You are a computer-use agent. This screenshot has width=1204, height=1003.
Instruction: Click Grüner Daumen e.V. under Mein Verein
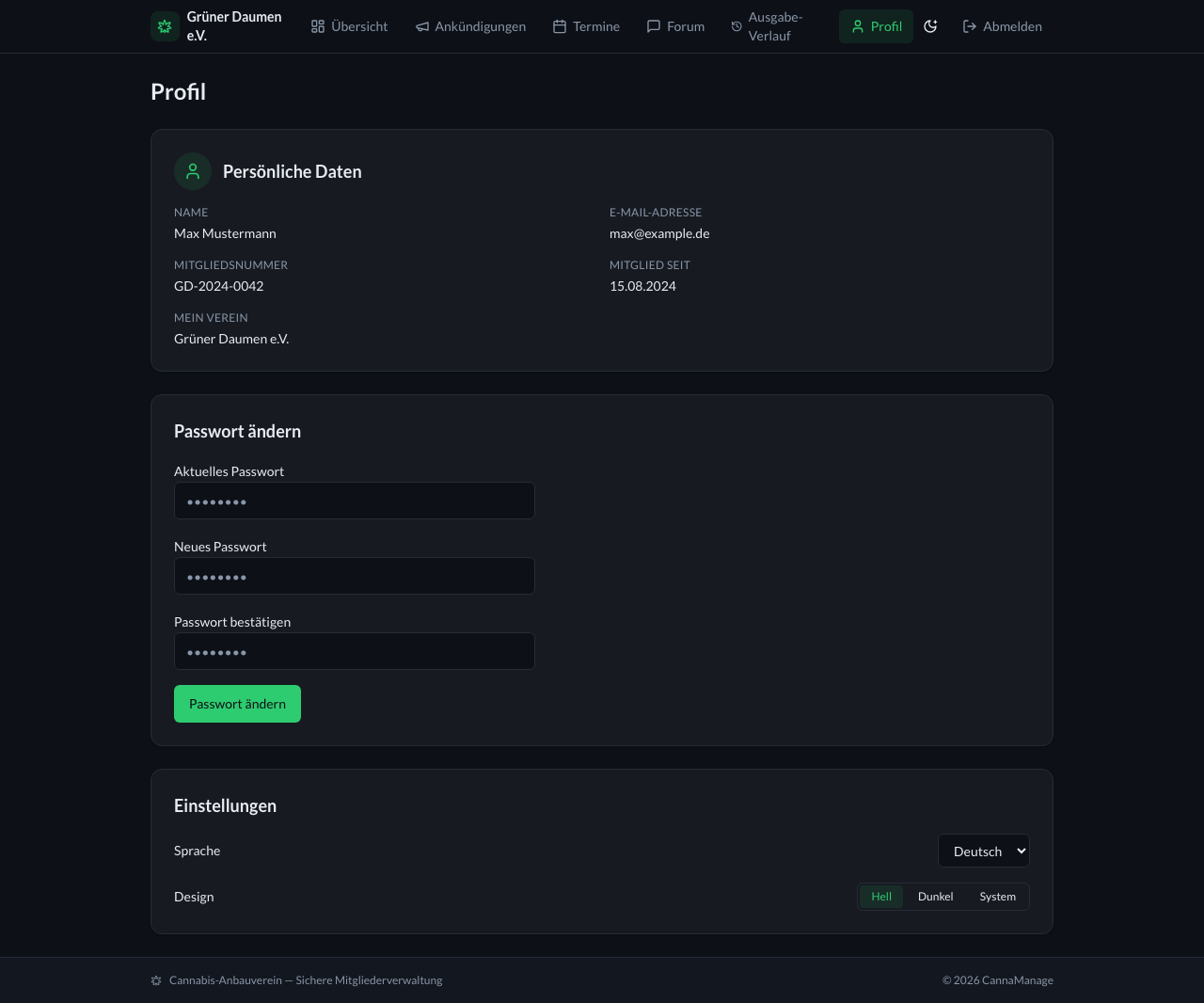tap(231, 339)
